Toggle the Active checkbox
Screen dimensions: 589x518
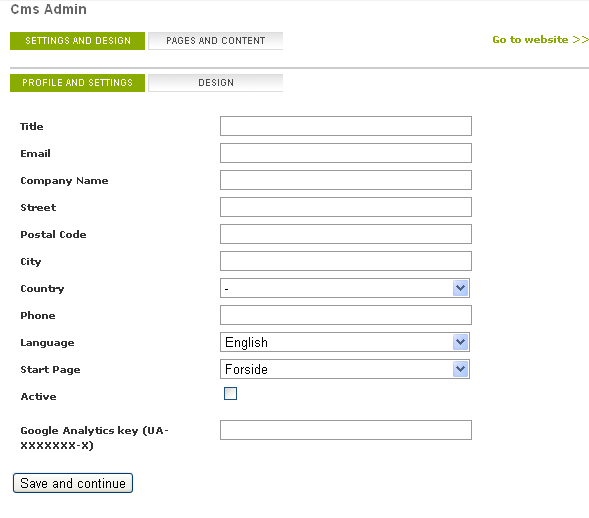click(x=230, y=394)
